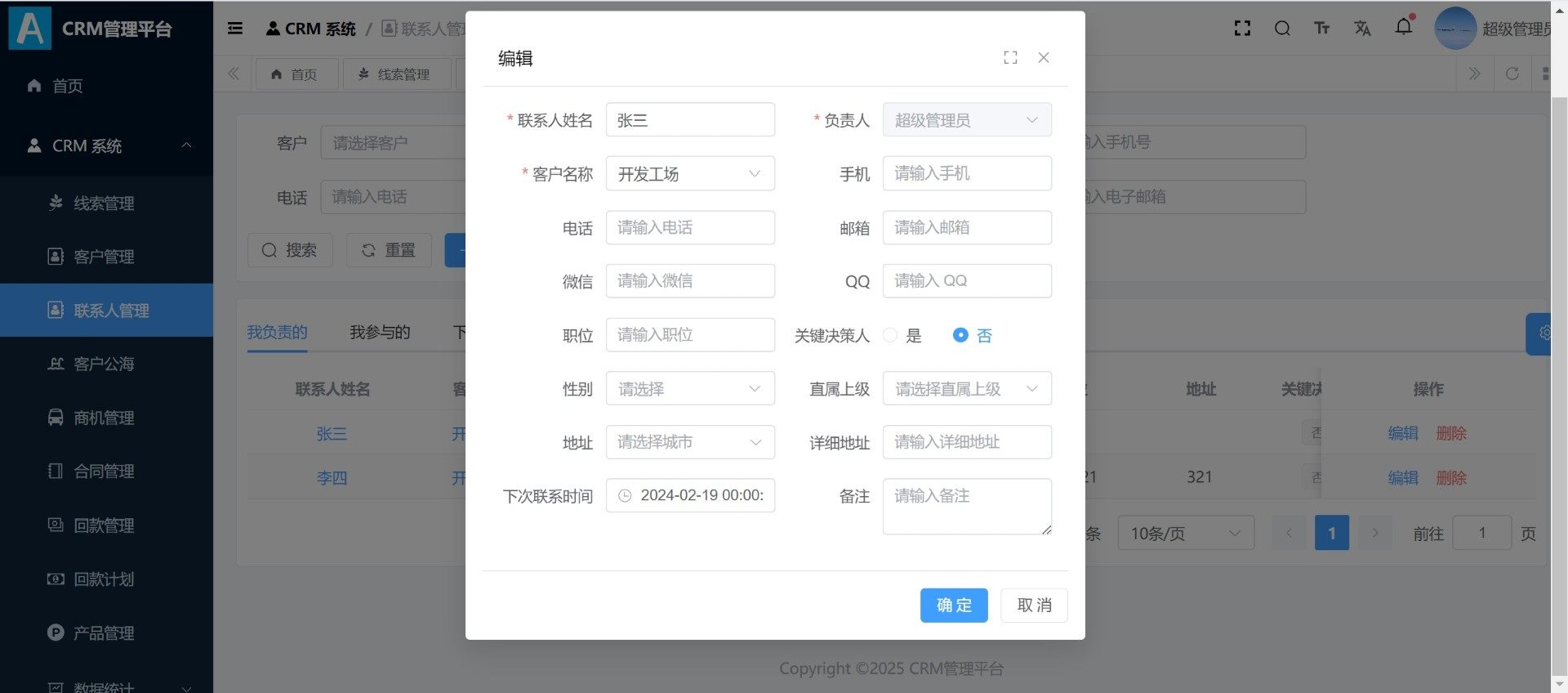
Task: Toggle fullscreen mode icon in header
Action: point(1242,29)
